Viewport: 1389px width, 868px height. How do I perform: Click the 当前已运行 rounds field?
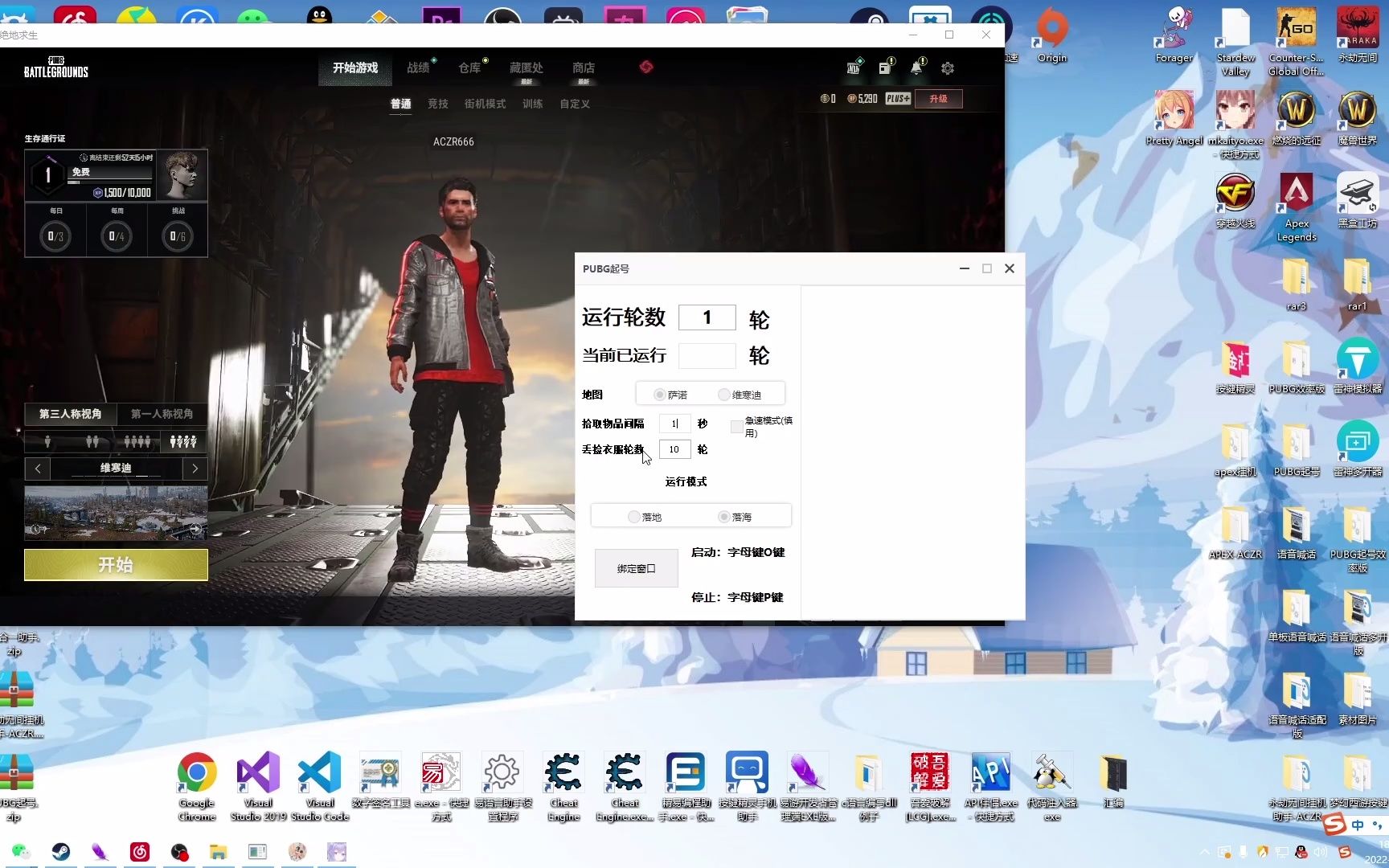707,355
